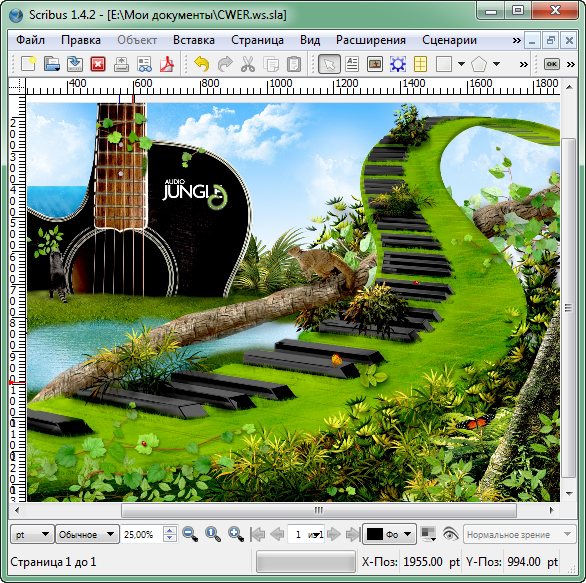Zoom to 100% magnifier icon

pyautogui.click(x=213, y=534)
